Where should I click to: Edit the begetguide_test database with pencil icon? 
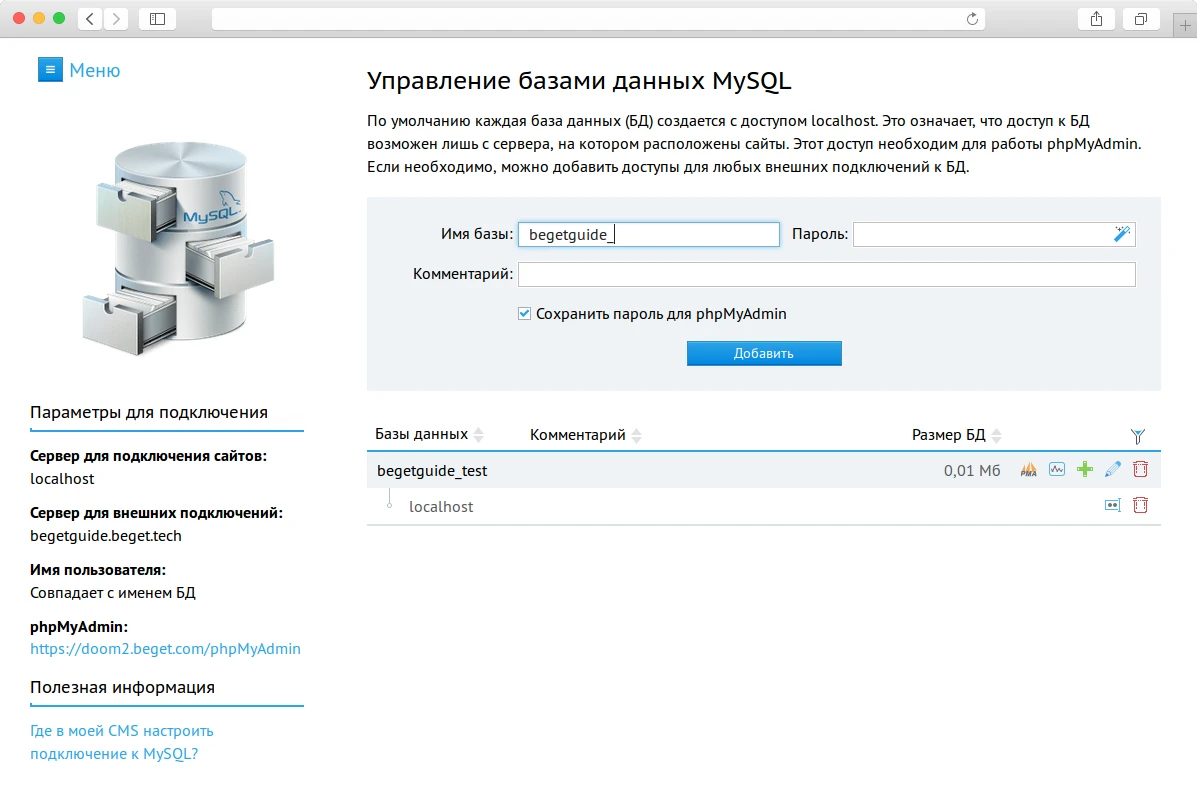pos(1113,468)
